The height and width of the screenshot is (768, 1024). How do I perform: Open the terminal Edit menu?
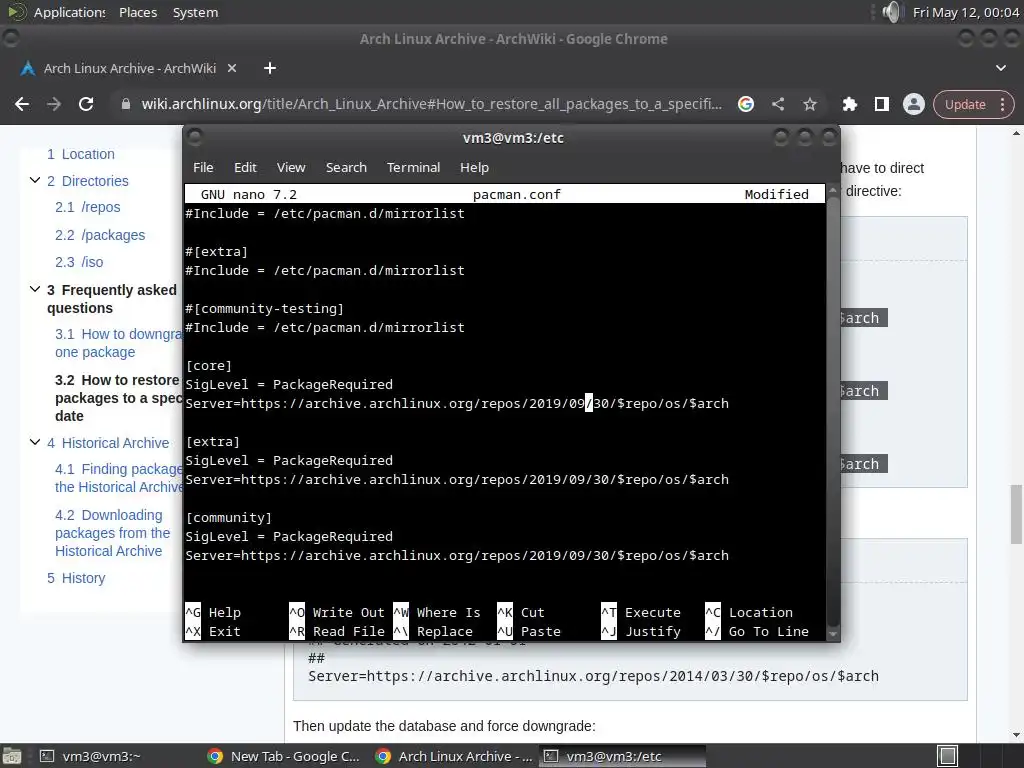(x=245, y=168)
